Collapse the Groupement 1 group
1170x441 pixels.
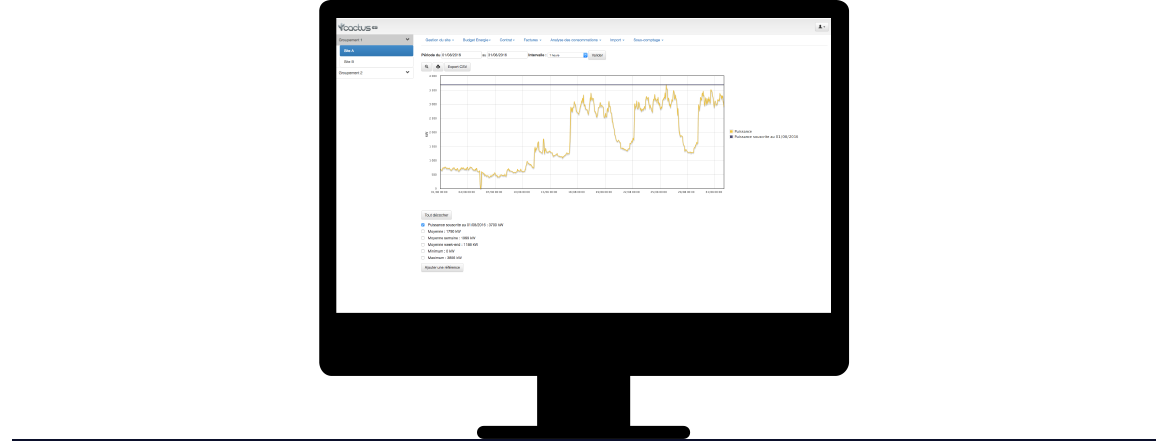click(375, 40)
